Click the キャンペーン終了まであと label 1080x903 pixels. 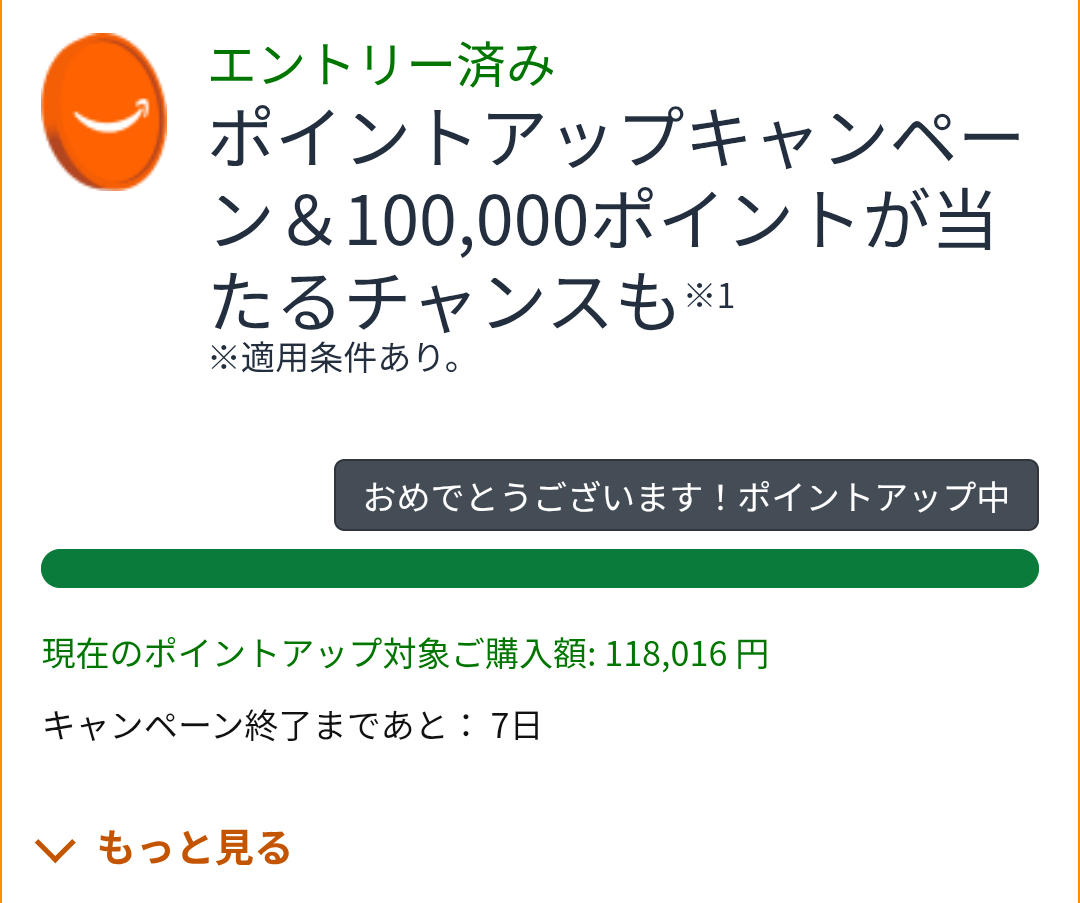tap(259, 725)
